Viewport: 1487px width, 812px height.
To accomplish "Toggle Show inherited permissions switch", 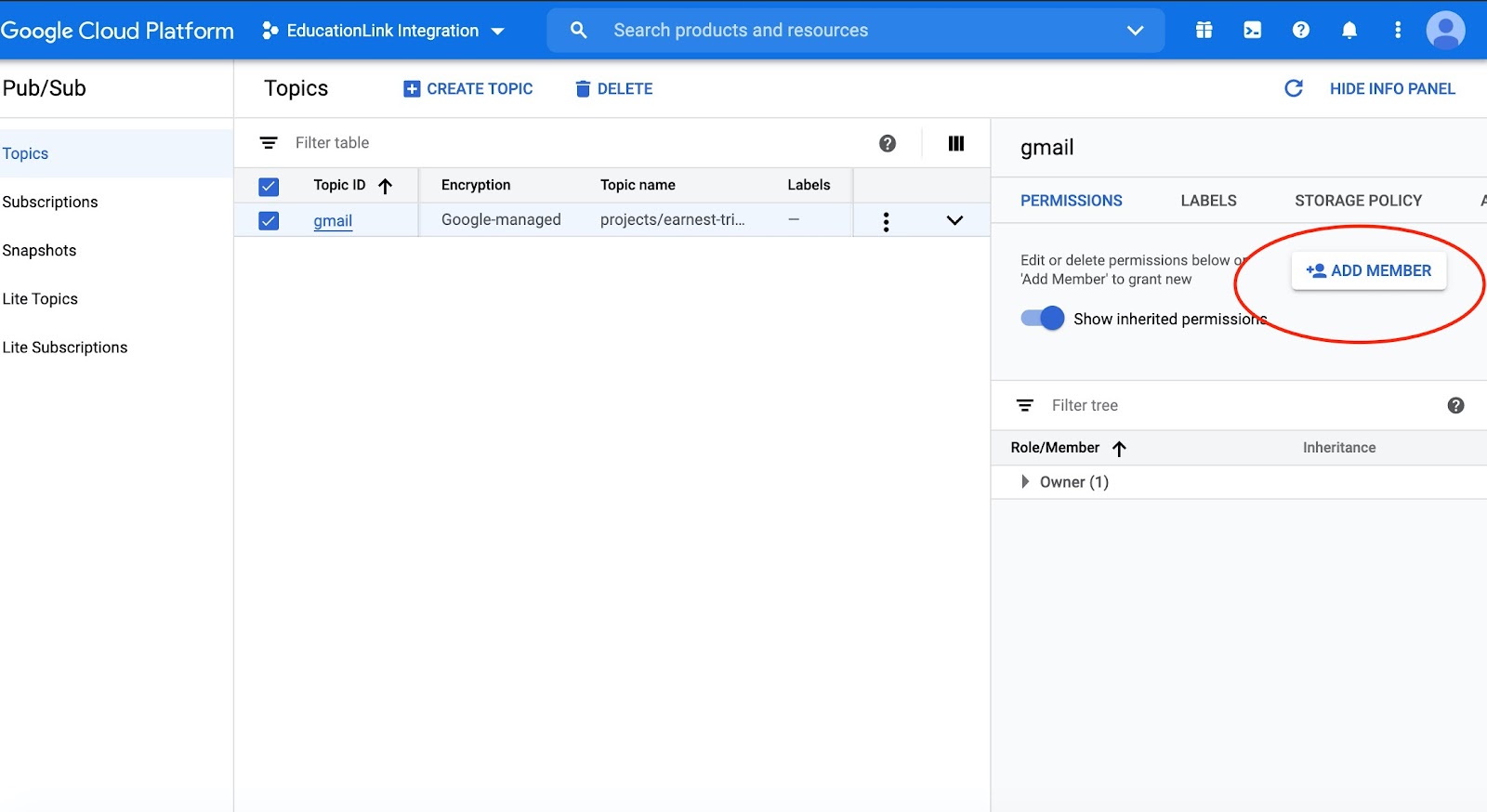I will click(1042, 318).
